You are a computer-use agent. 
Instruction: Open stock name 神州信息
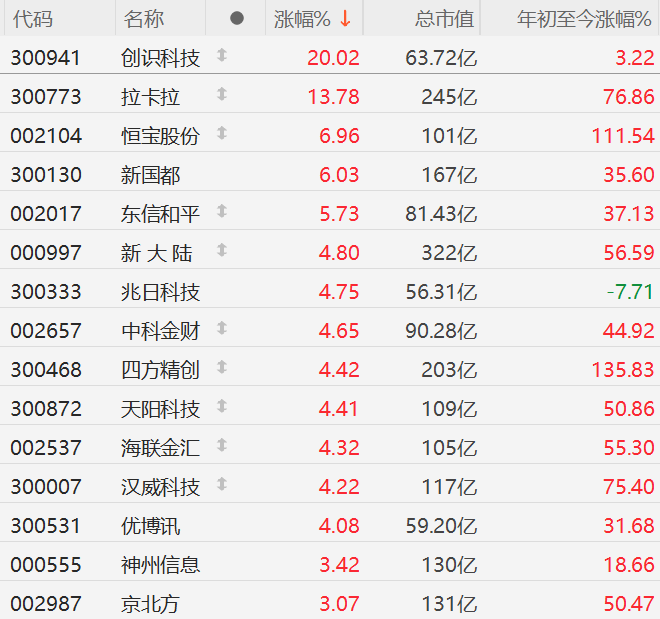coord(160,565)
